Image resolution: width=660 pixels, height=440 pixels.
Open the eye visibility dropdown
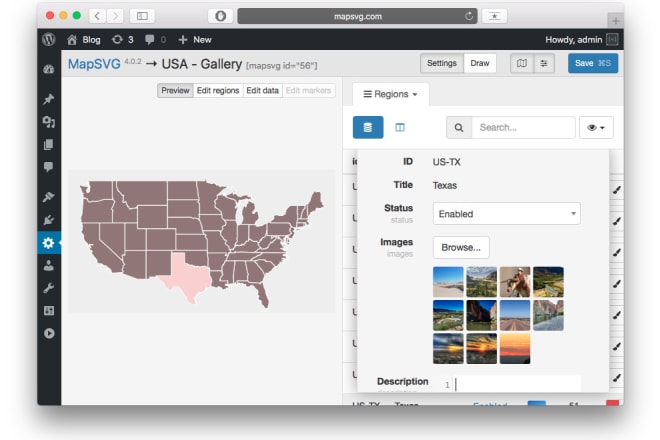pos(596,127)
